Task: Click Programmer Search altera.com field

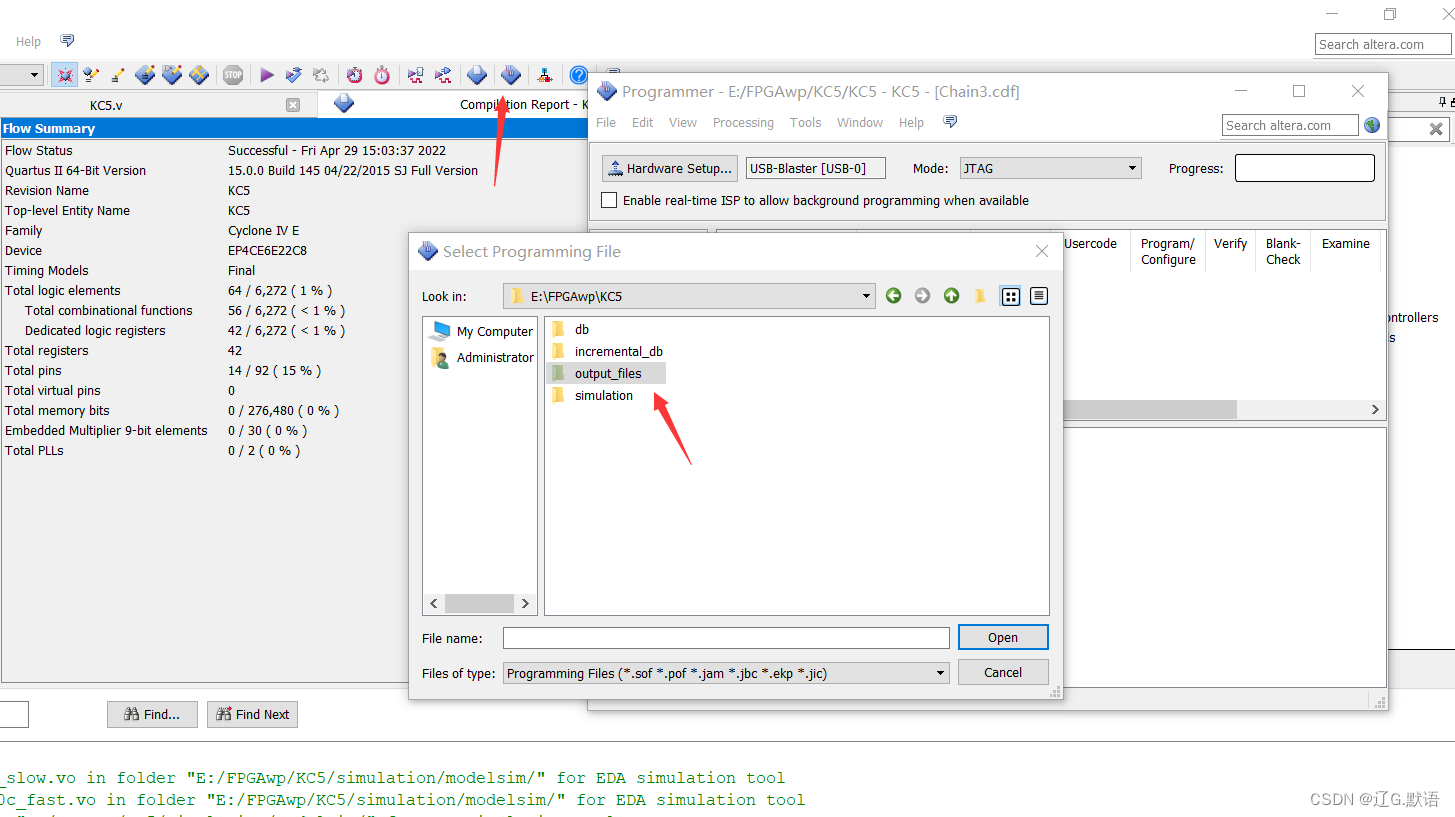Action: click(1290, 125)
